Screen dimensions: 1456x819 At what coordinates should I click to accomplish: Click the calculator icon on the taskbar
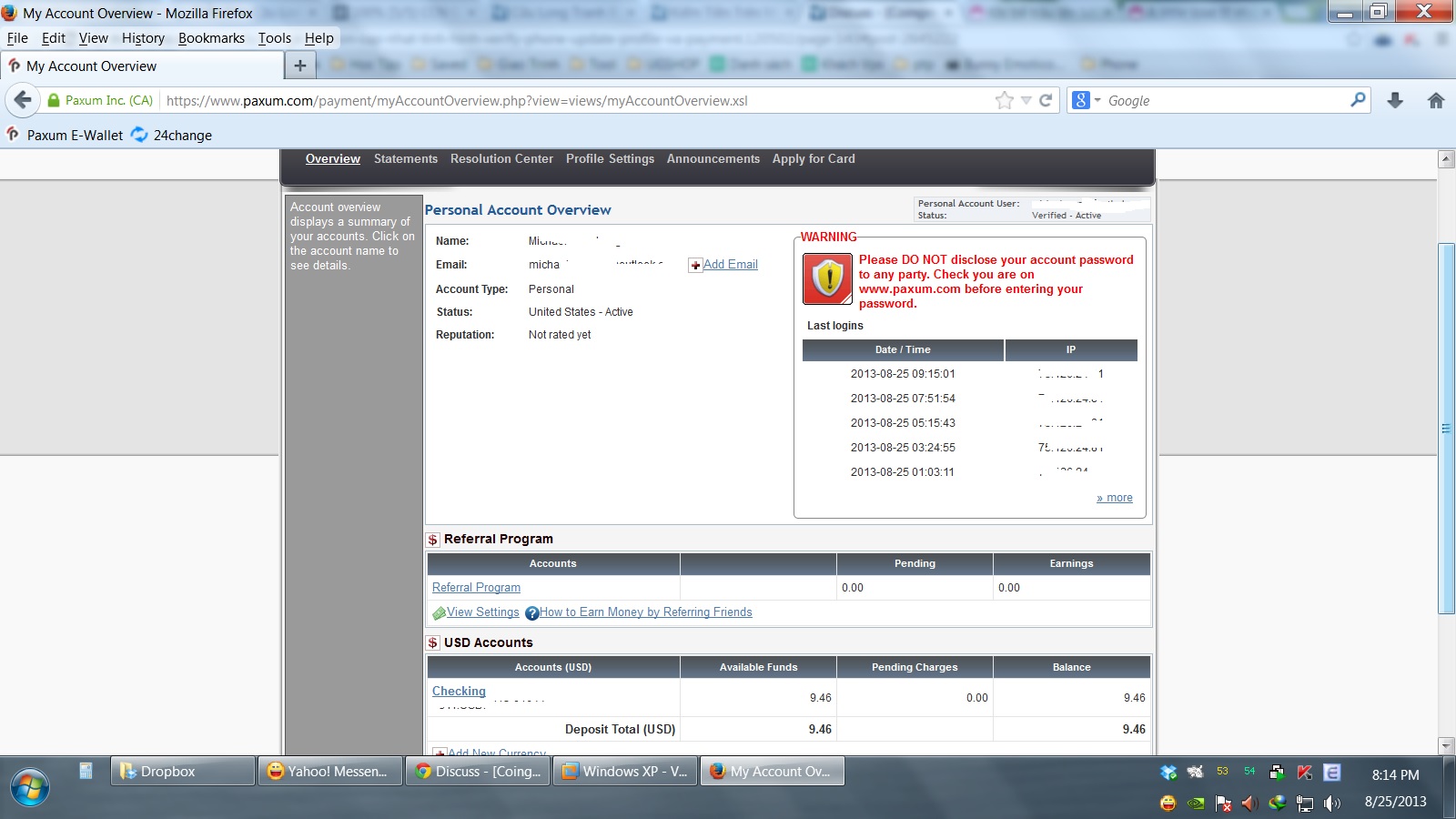click(x=86, y=771)
